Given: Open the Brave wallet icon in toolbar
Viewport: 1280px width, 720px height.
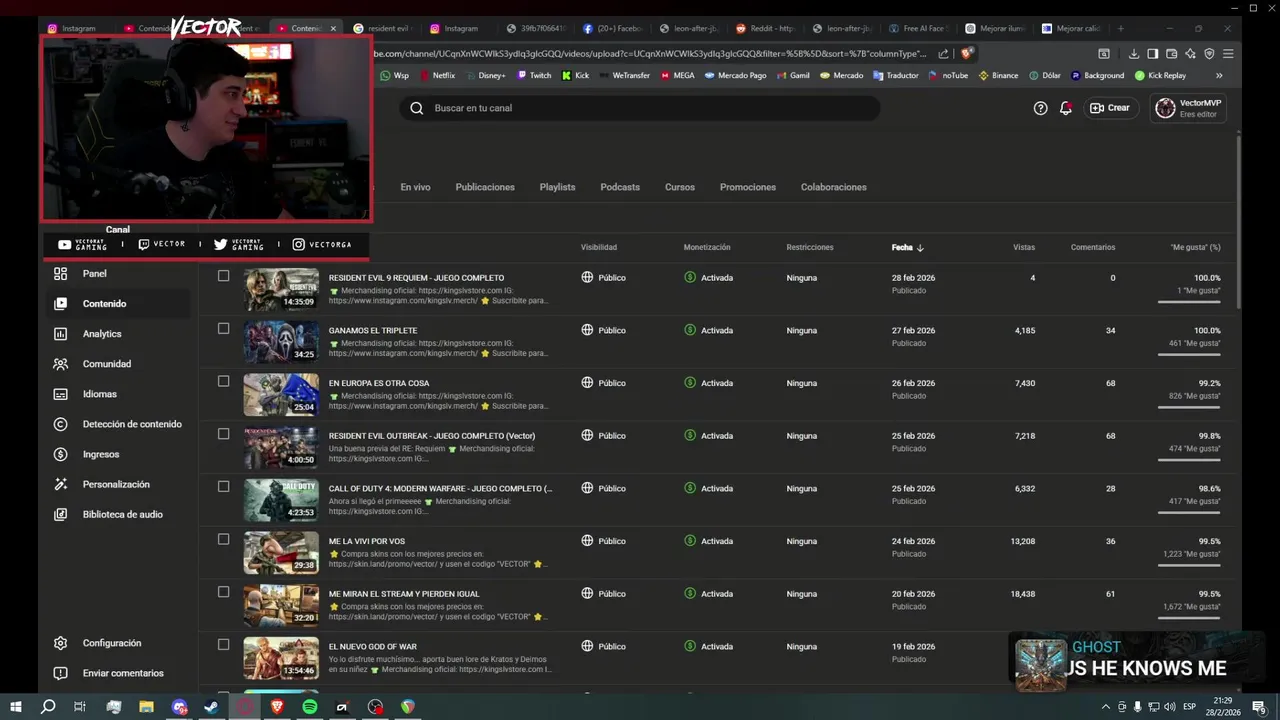Looking at the screenshot, I should 1171,54.
